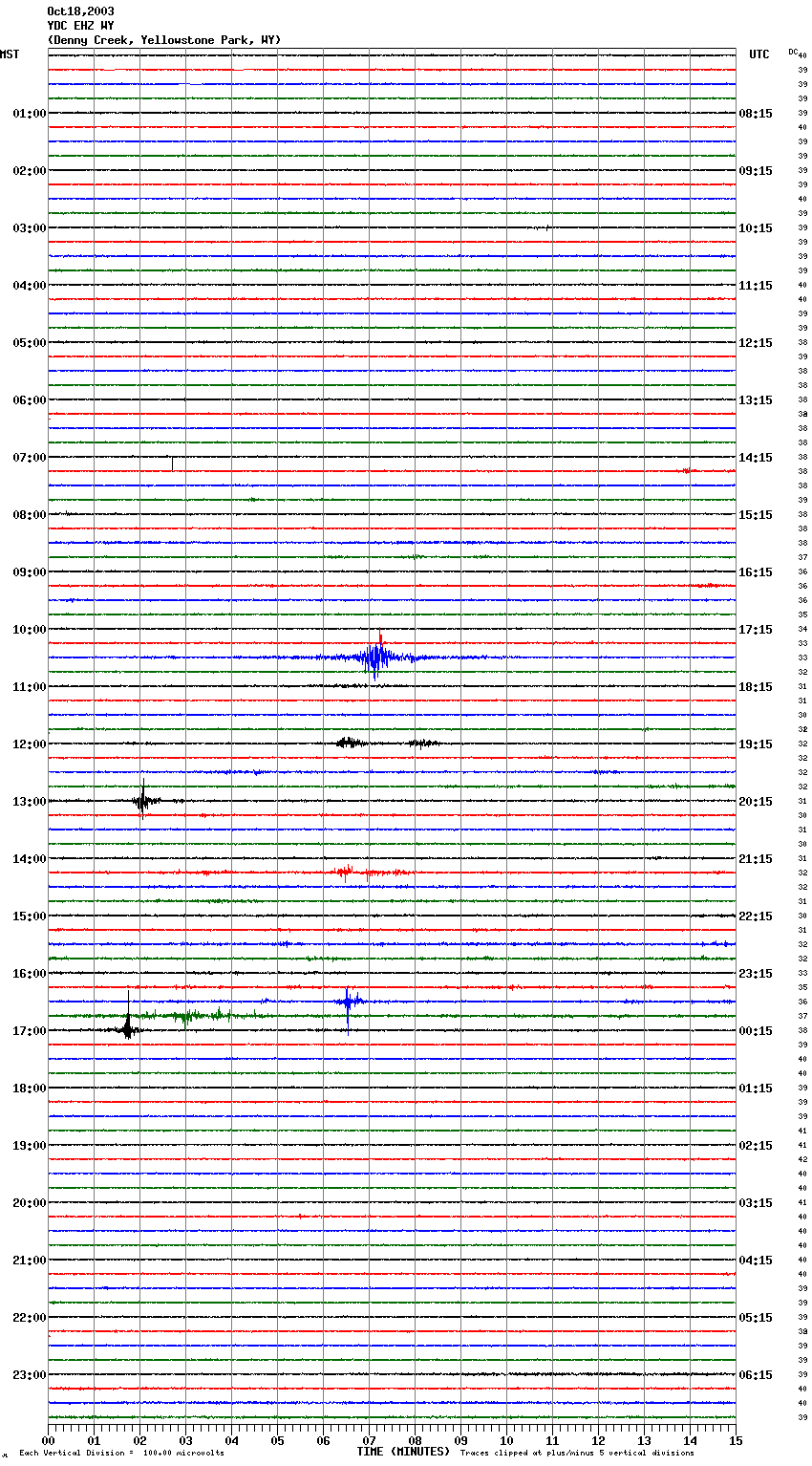
Task: Click the Denny Creek, Yellowstone Park location title
Action: click(x=163, y=40)
